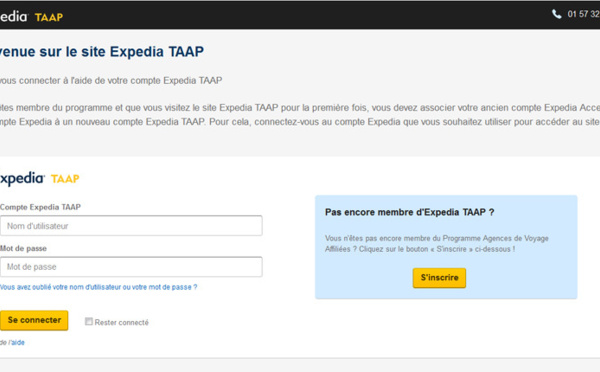
Task: Open the aide link below login
Action: tap(18, 343)
